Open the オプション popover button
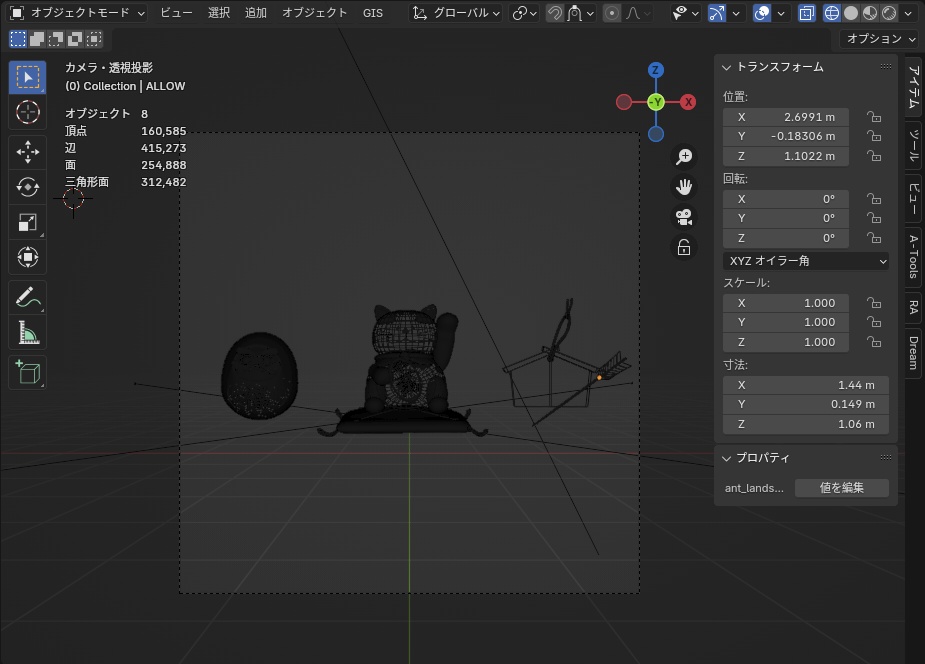 coord(881,39)
